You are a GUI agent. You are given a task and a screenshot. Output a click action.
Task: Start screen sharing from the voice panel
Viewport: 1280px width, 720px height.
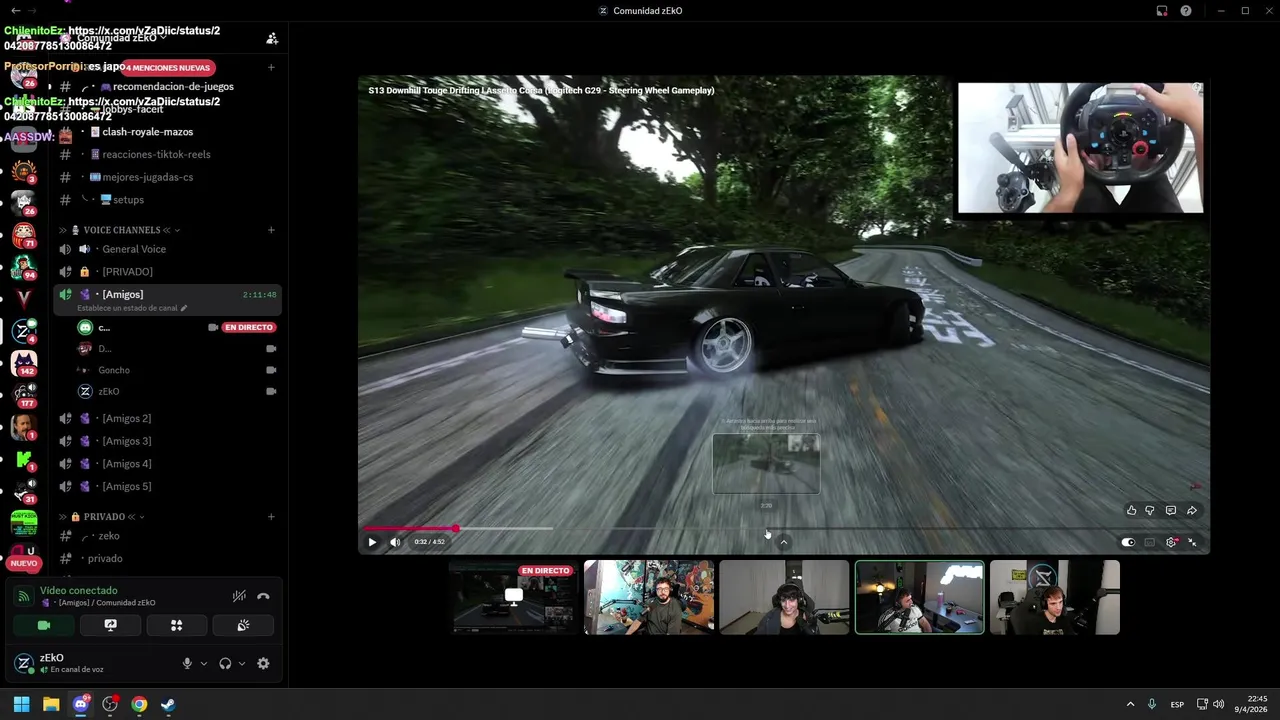tap(110, 625)
